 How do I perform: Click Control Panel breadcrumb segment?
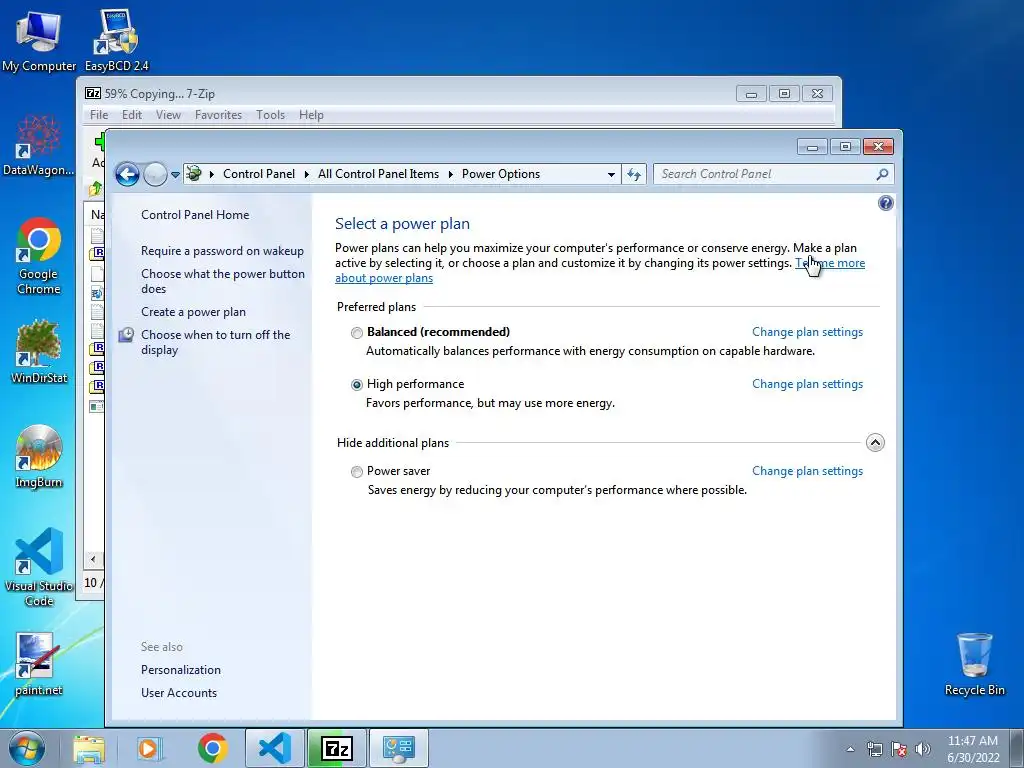coord(259,174)
